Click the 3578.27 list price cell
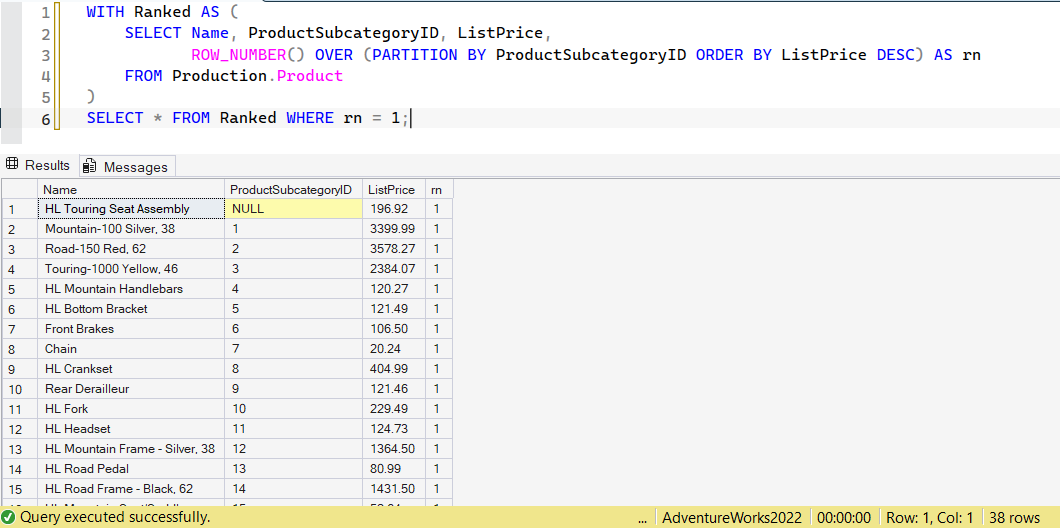Image resolution: width=1060 pixels, height=528 pixels. [393, 249]
